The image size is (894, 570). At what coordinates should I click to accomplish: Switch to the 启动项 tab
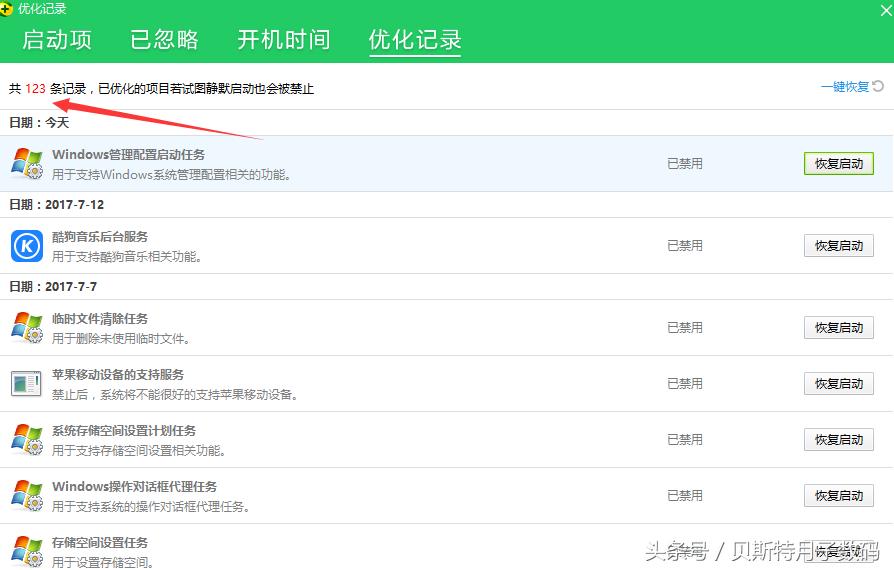click(57, 40)
